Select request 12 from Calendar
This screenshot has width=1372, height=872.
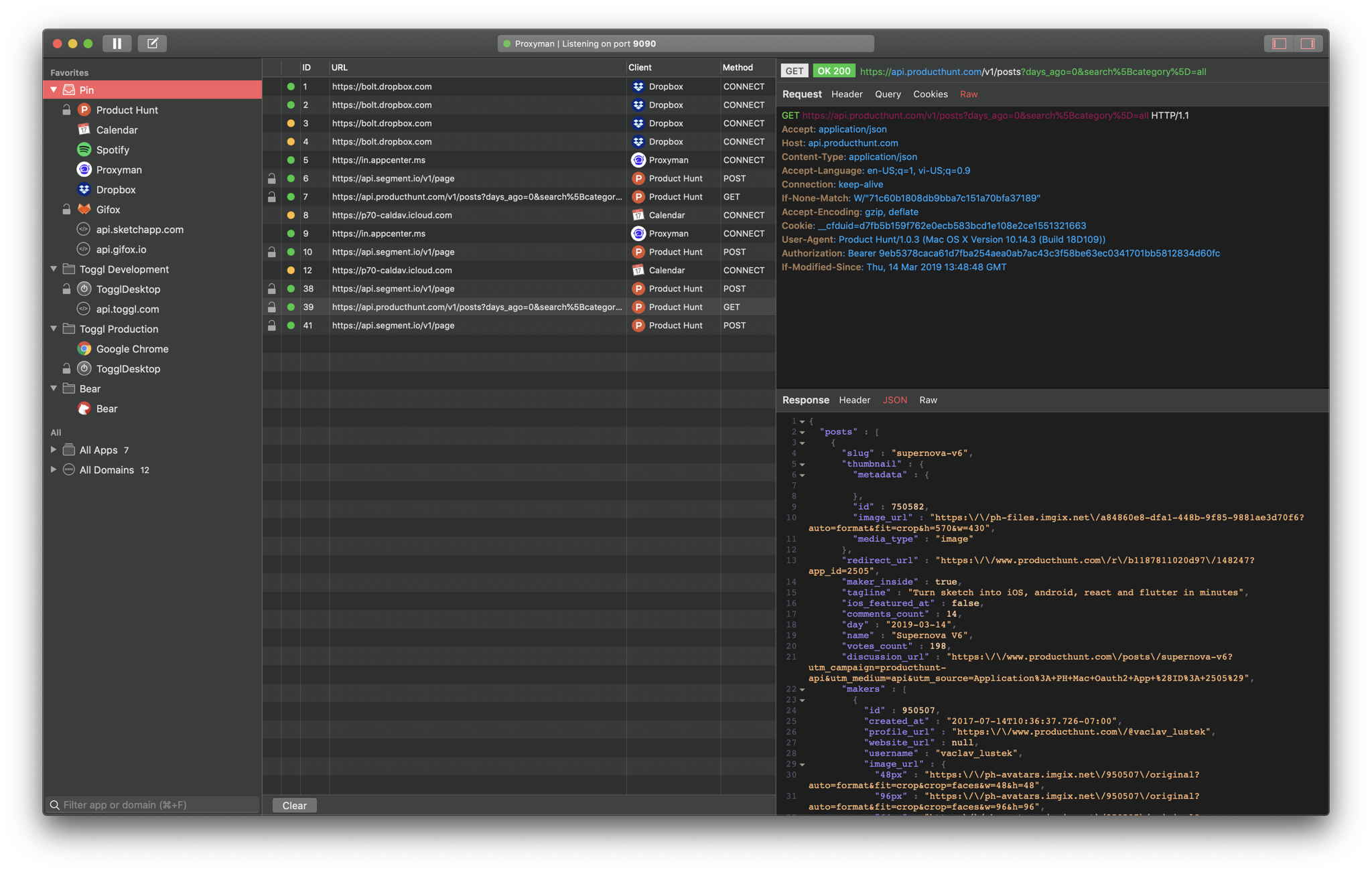point(519,271)
